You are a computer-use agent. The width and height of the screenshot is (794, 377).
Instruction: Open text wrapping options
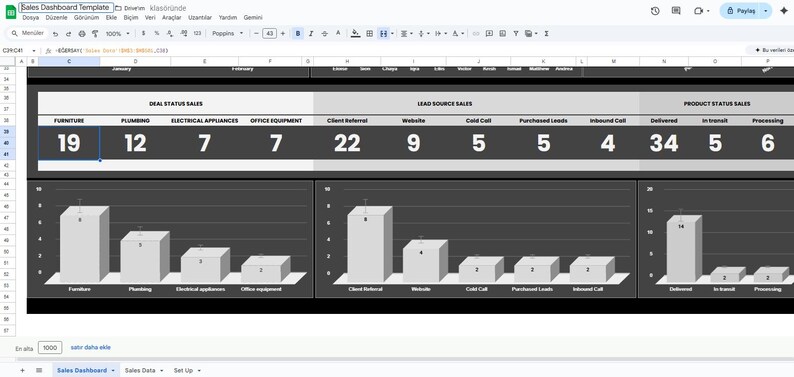coord(441,33)
